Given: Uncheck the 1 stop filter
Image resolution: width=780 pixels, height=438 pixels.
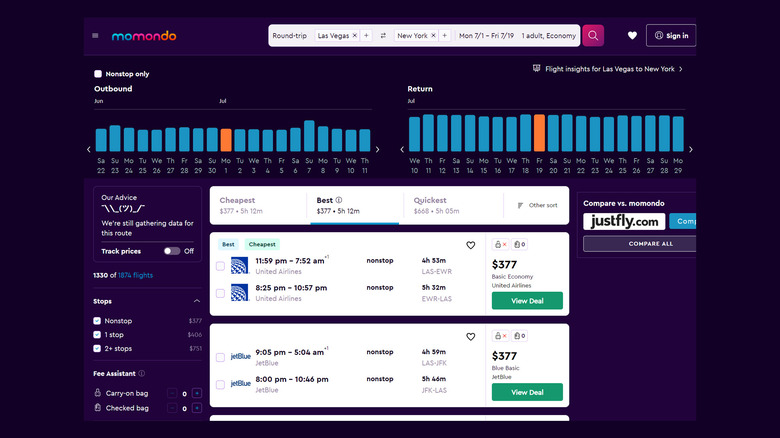Looking at the screenshot, I should click(97, 334).
